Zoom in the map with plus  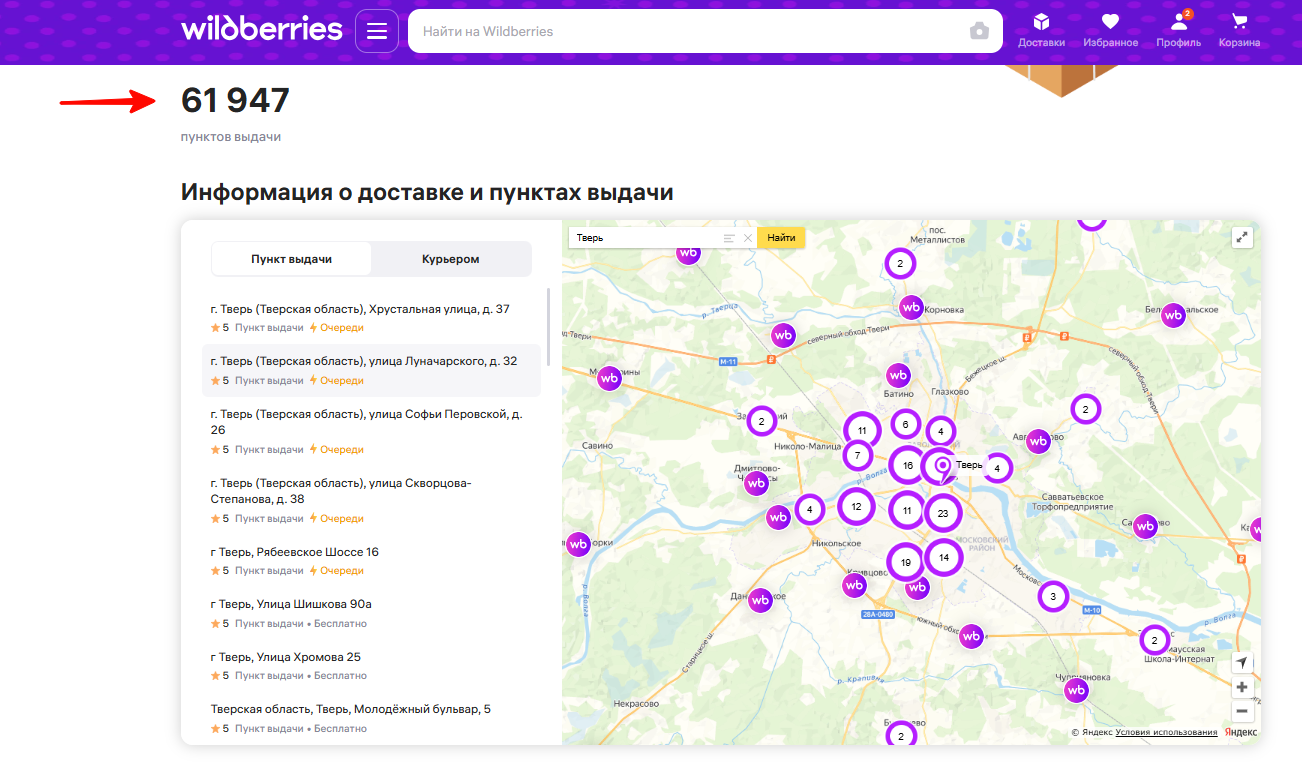pos(1242,687)
